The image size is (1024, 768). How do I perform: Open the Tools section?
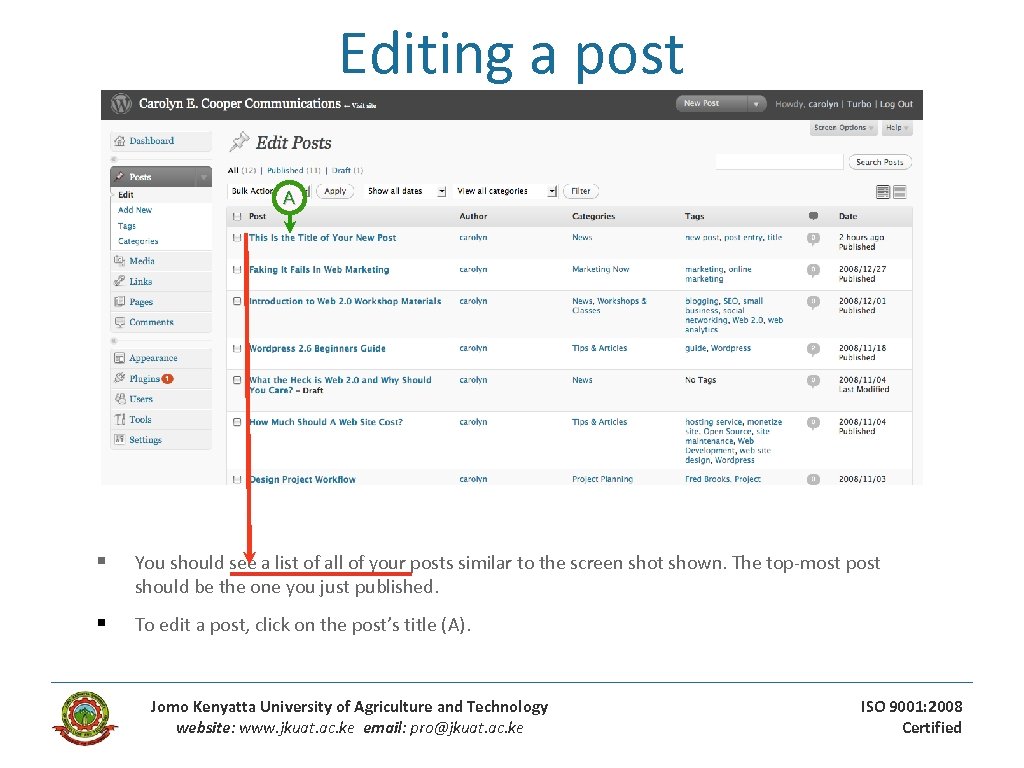coord(139,419)
